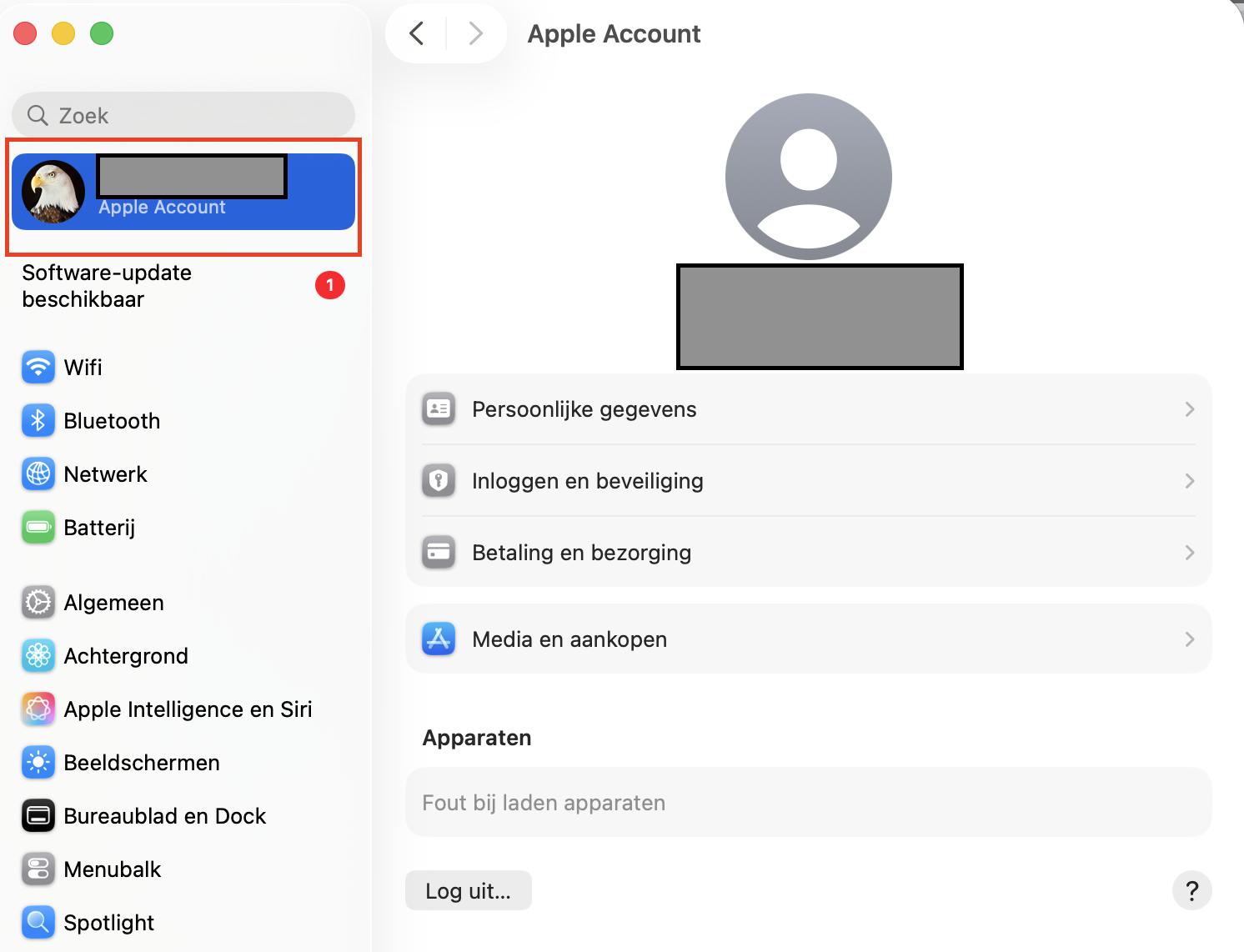Image resolution: width=1244 pixels, height=952 pixels.
Task: Open Bluetooth settings
Action: (x=112, y=420)
